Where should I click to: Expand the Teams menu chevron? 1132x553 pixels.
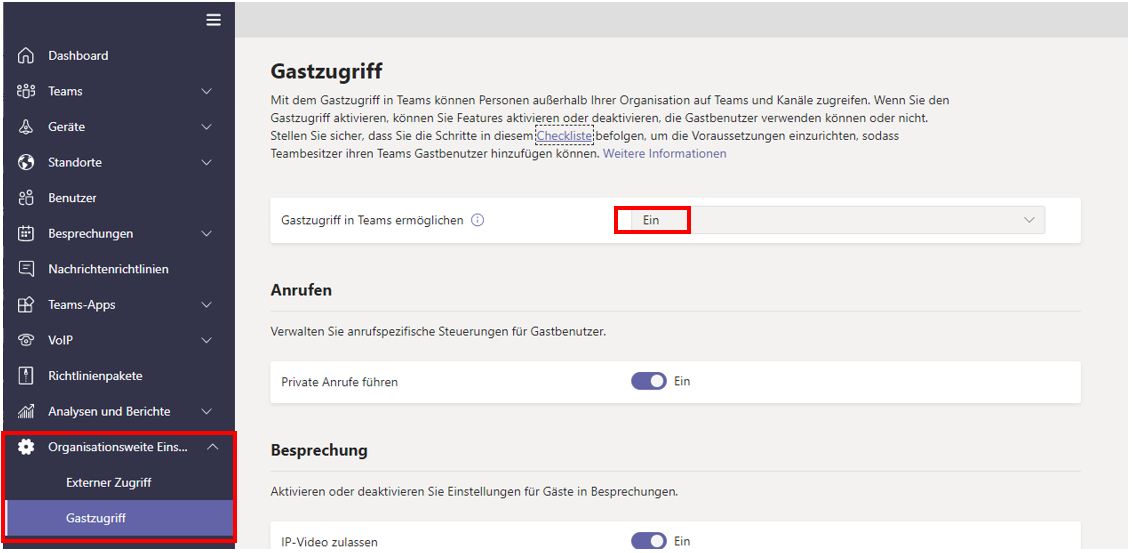206,92
